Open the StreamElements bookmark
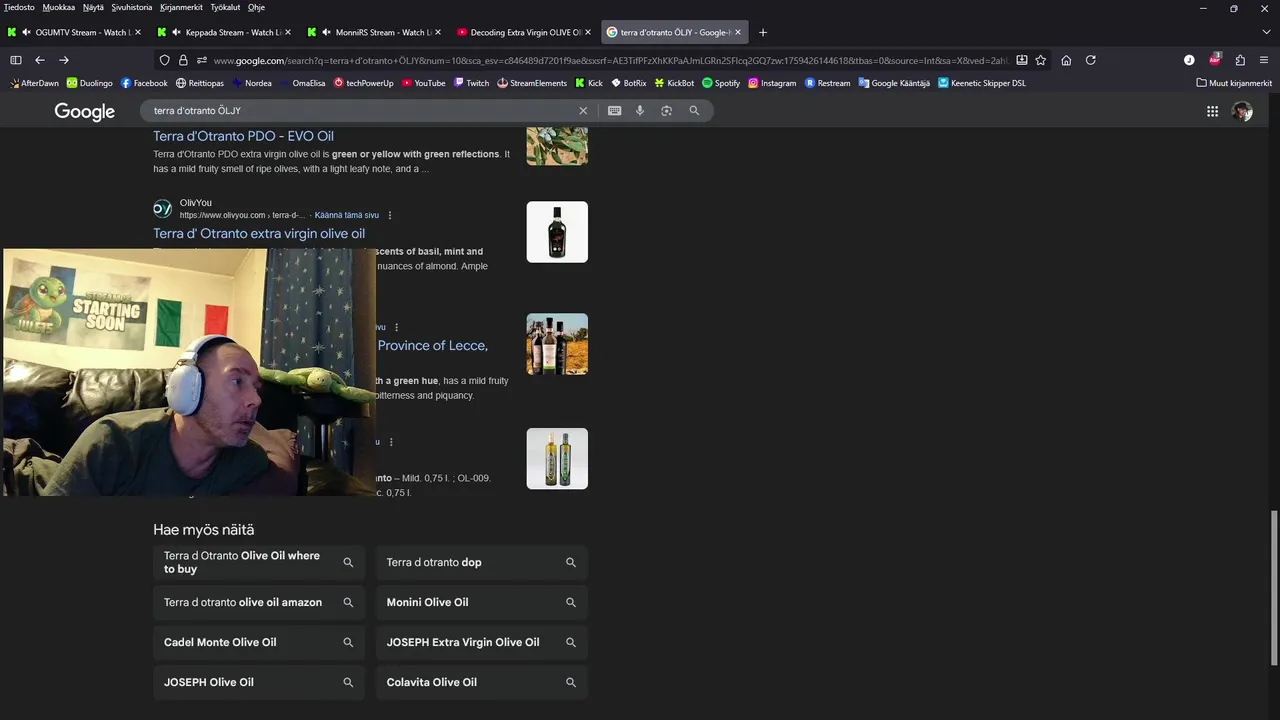This screenshot has width=1280, height=720. tap(532, 83)
